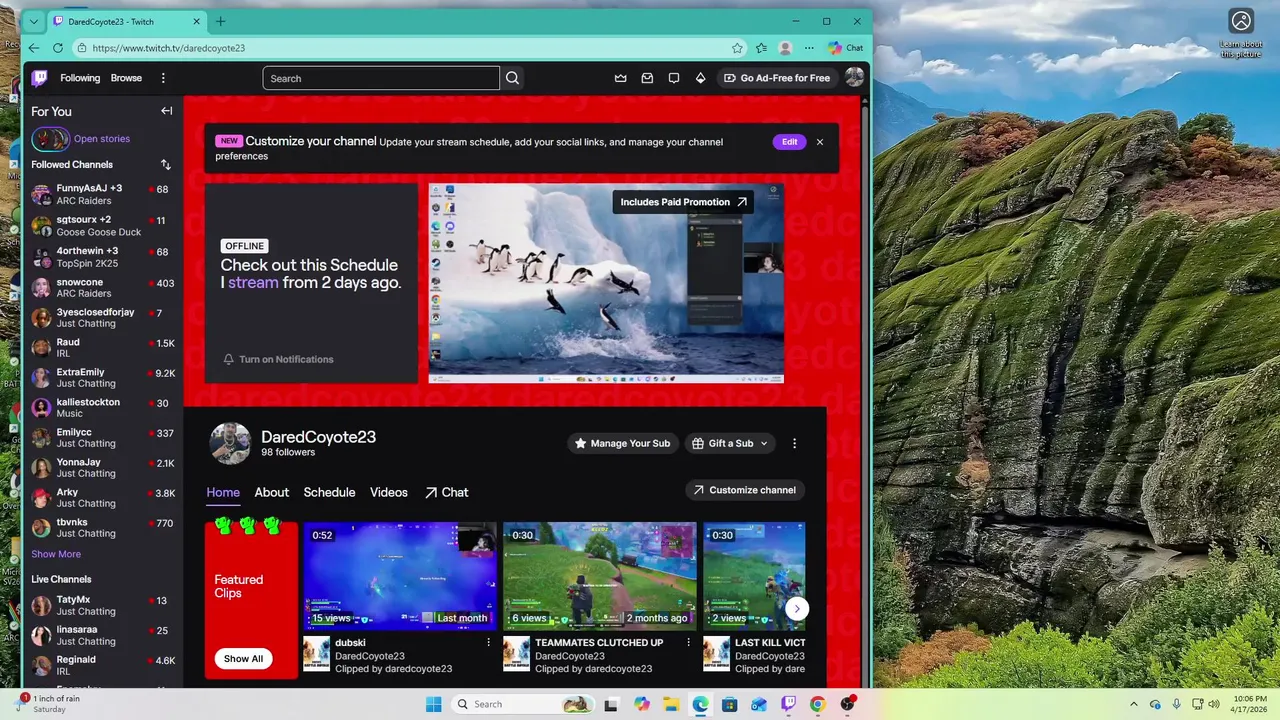Click Manage Your Sub
1280x720 pixels.
(622, 443)
